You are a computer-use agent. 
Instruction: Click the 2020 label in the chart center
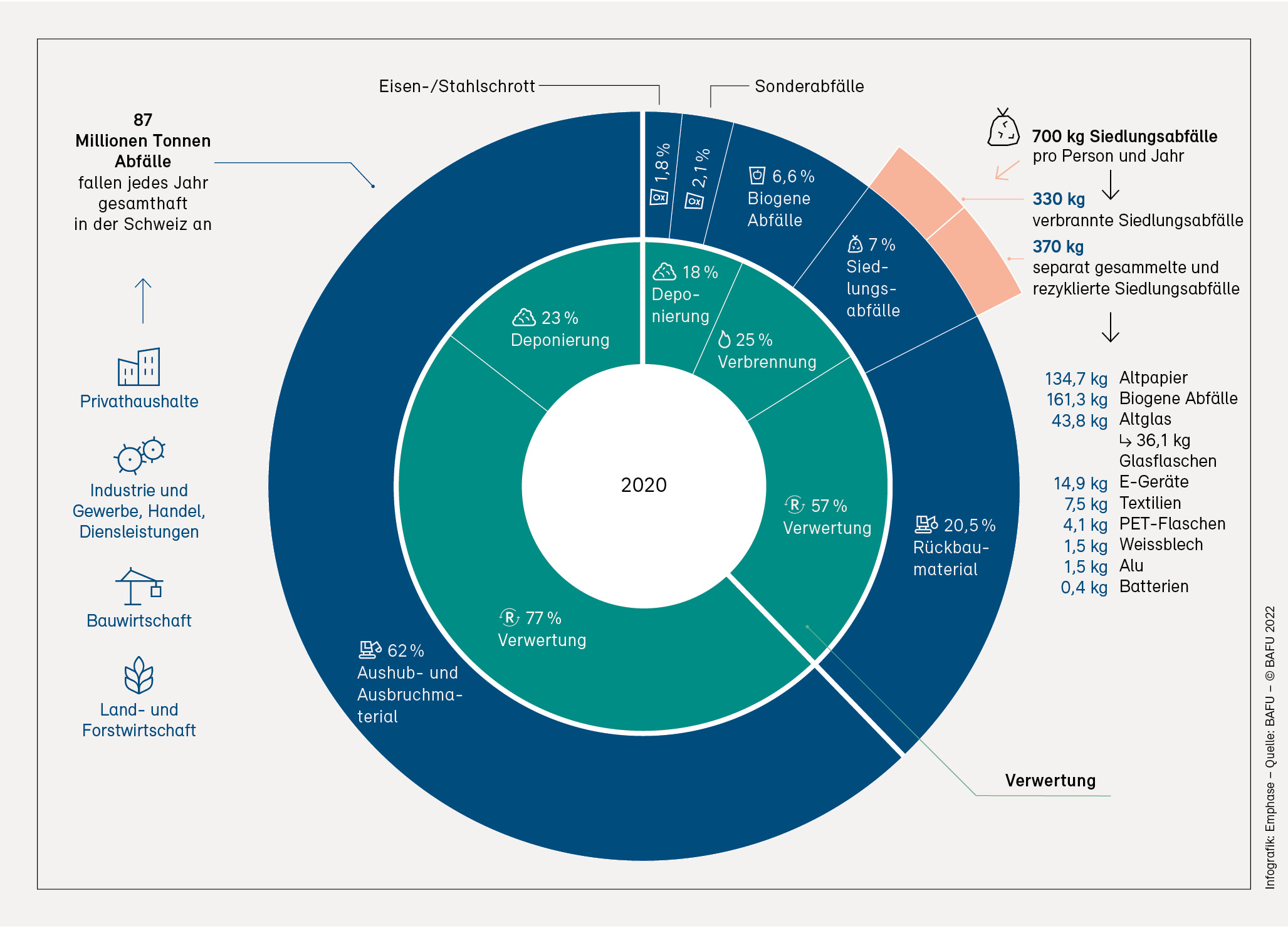[644, 485]
